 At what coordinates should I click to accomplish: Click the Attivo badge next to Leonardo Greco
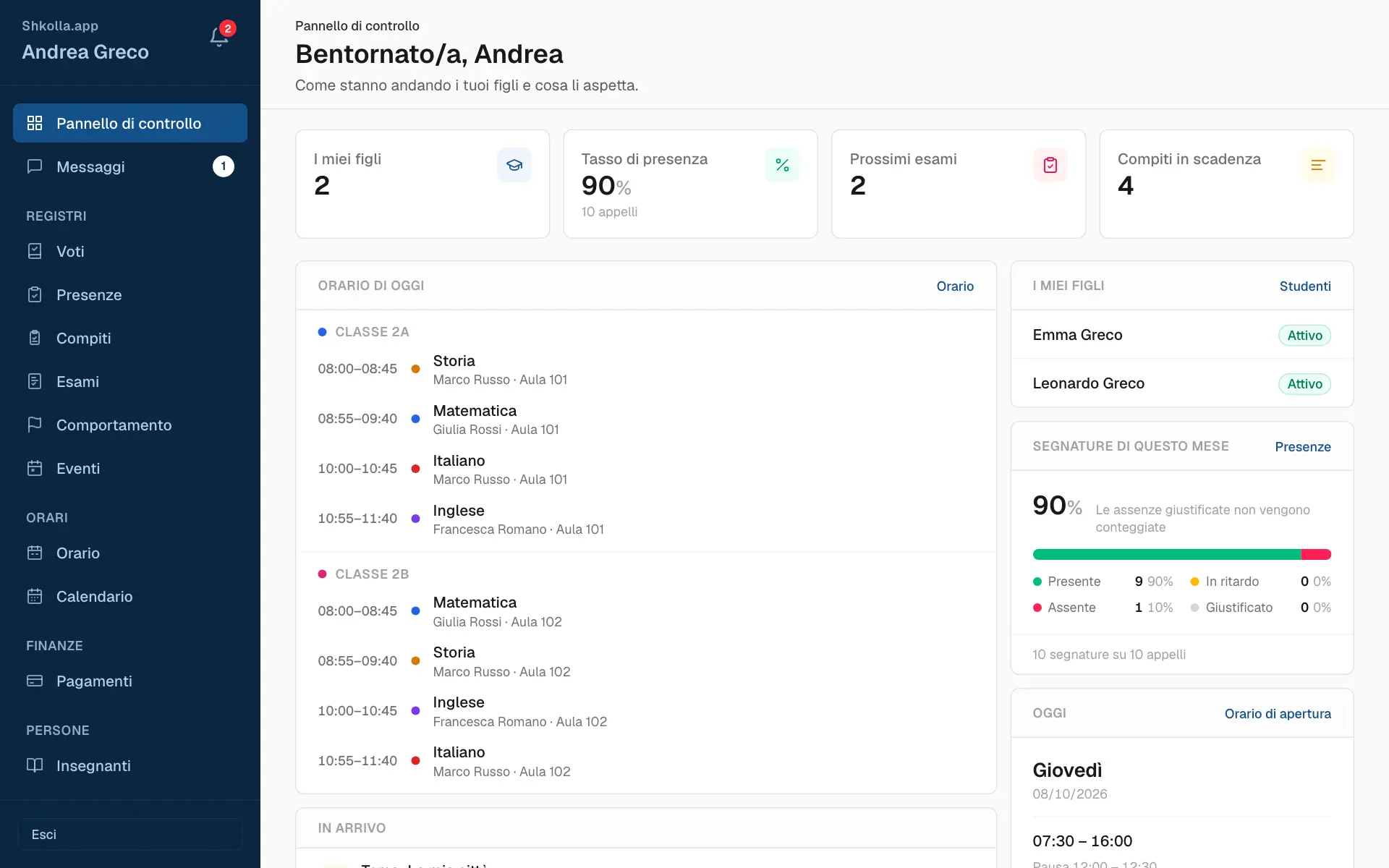tap(1304, 383)
